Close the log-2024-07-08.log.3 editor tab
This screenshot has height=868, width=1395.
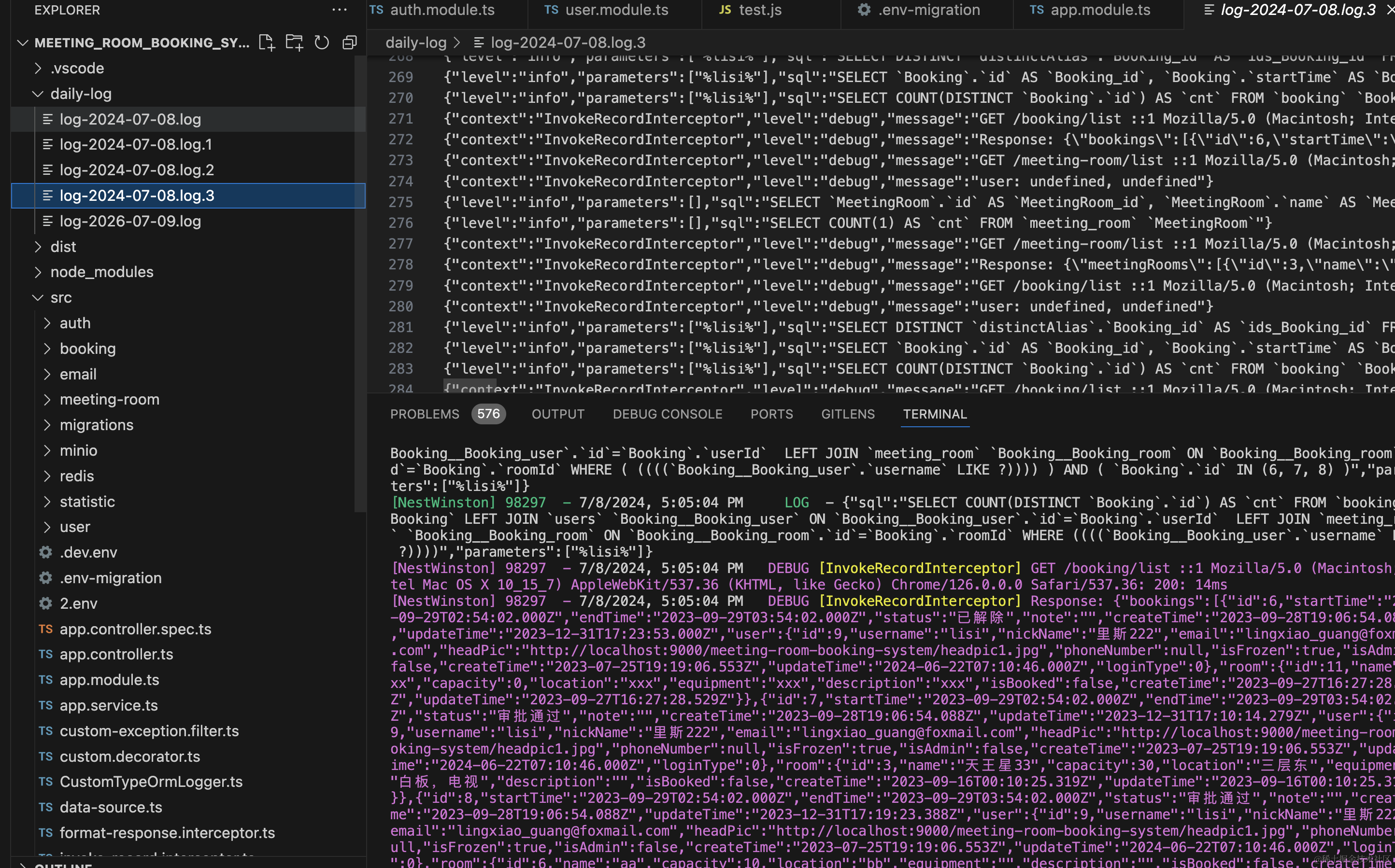[1390, 10]
